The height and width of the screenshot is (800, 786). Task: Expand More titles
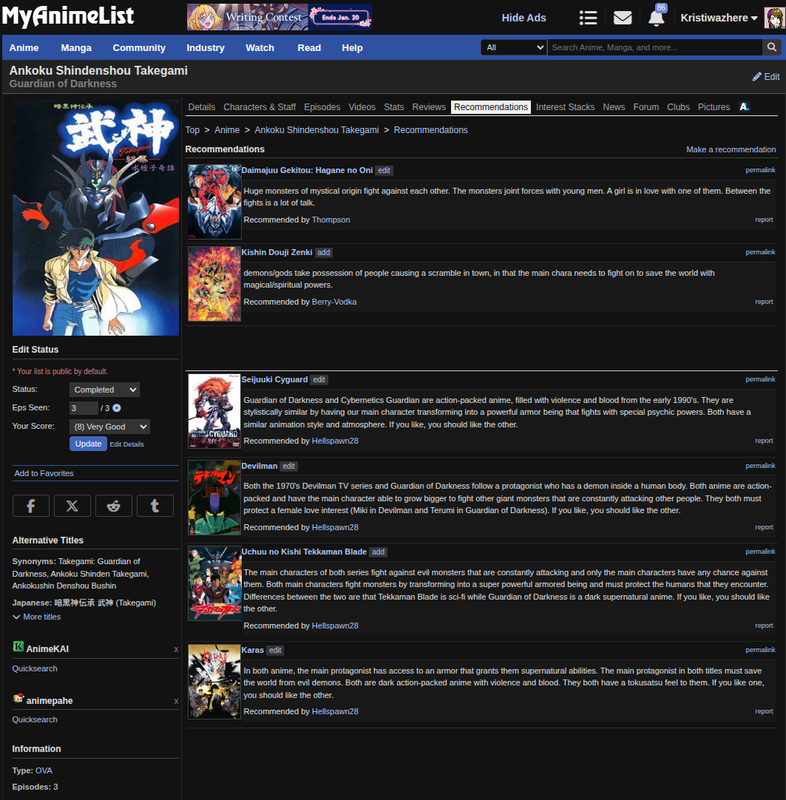click(37, 617)
